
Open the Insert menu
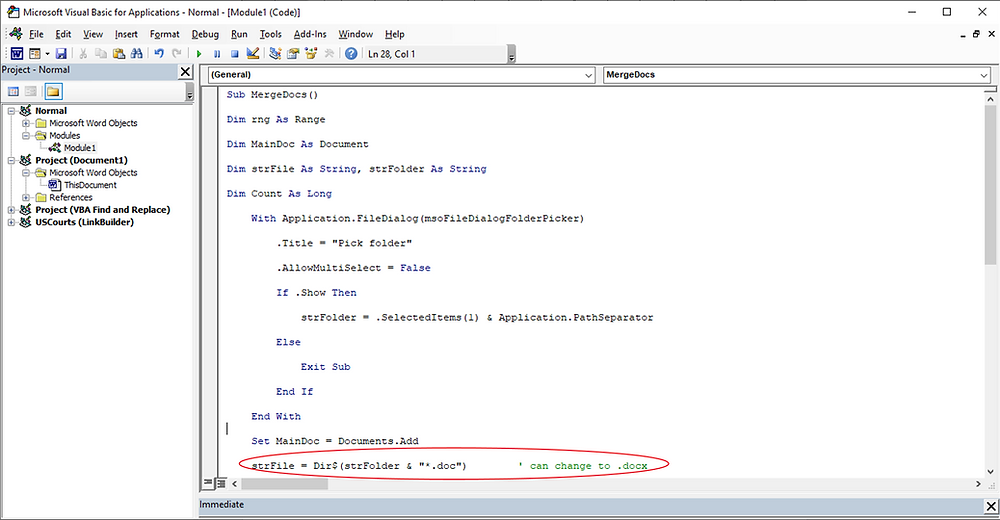point(126,34)
